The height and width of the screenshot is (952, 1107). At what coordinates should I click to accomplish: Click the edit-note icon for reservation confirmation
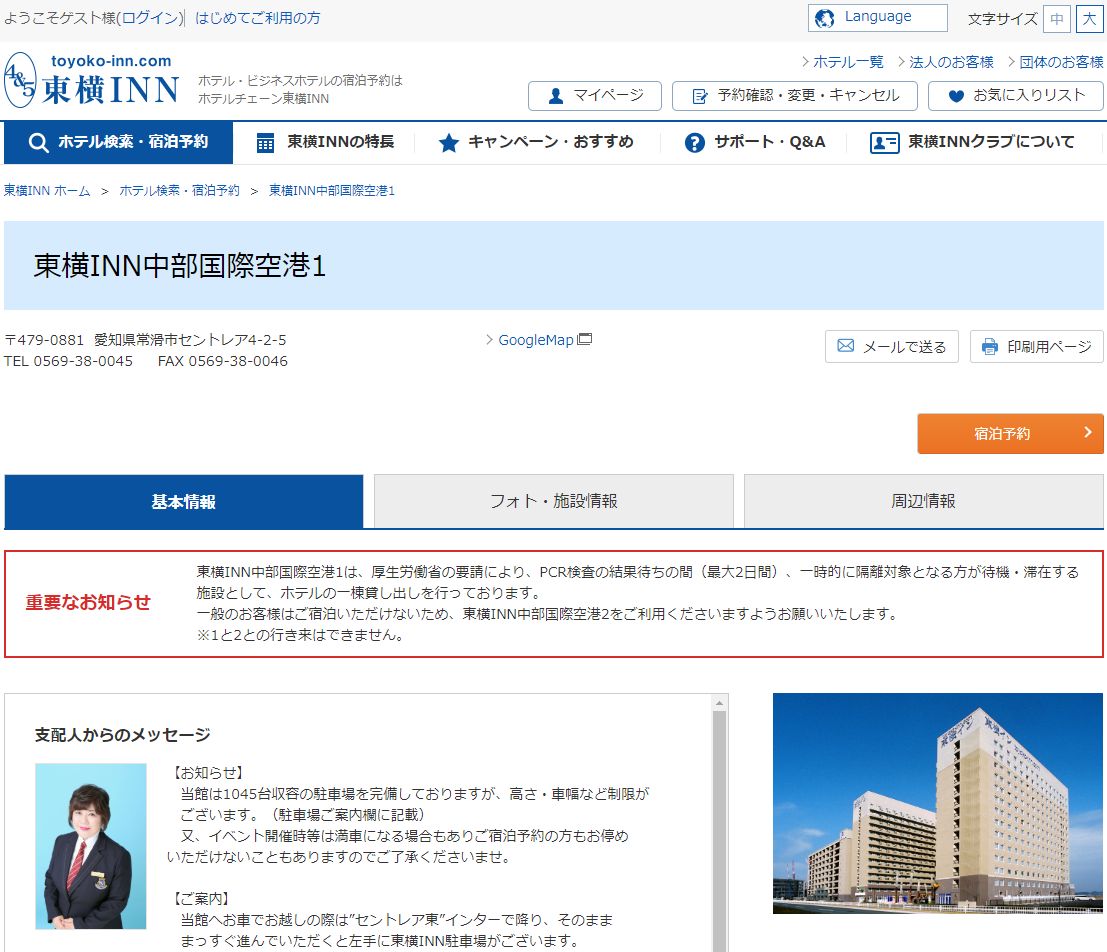click(x=700, y=96)
